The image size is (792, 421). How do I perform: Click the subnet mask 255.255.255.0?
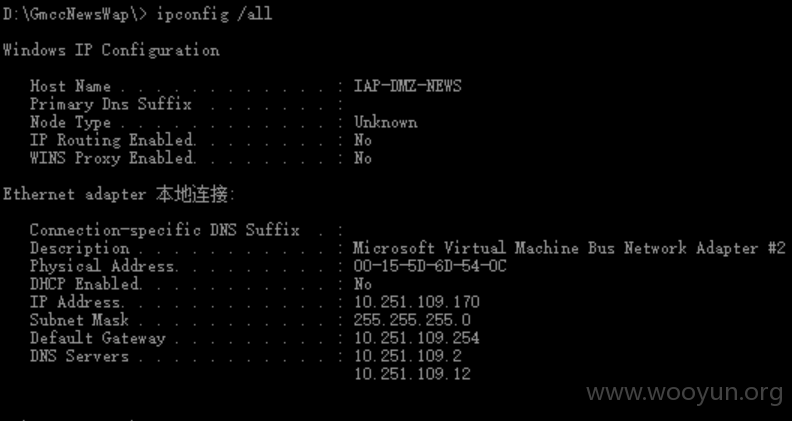412,320
